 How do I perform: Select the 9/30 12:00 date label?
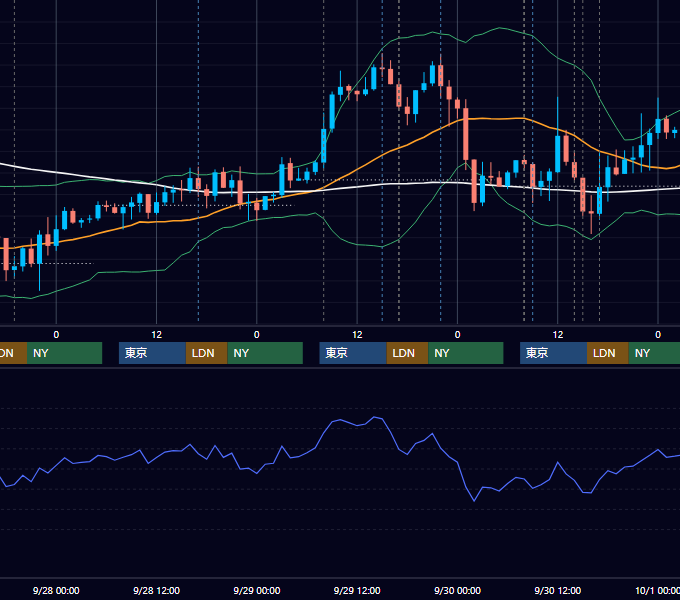558,590
